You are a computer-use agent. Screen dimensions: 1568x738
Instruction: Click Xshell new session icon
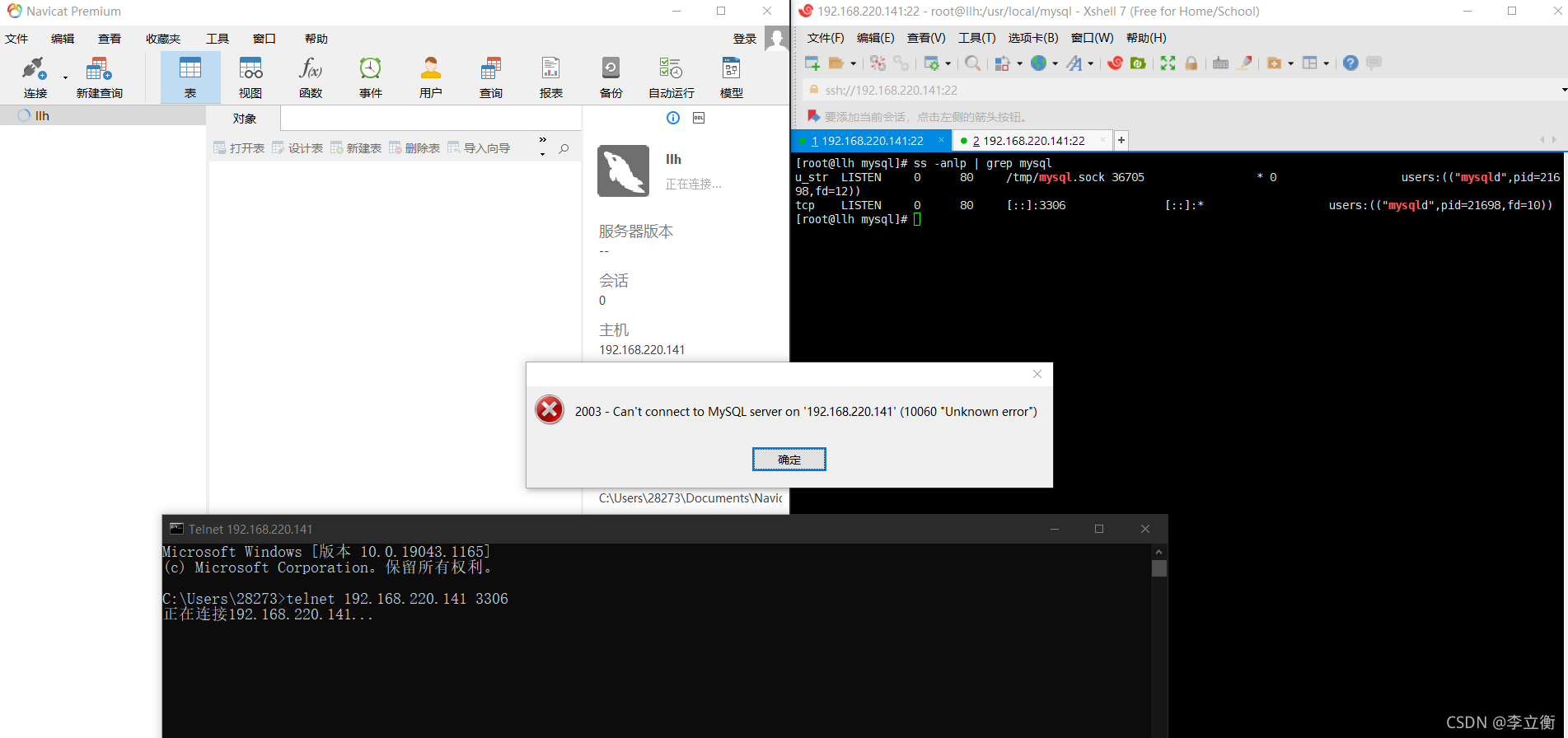coord(812,63)
